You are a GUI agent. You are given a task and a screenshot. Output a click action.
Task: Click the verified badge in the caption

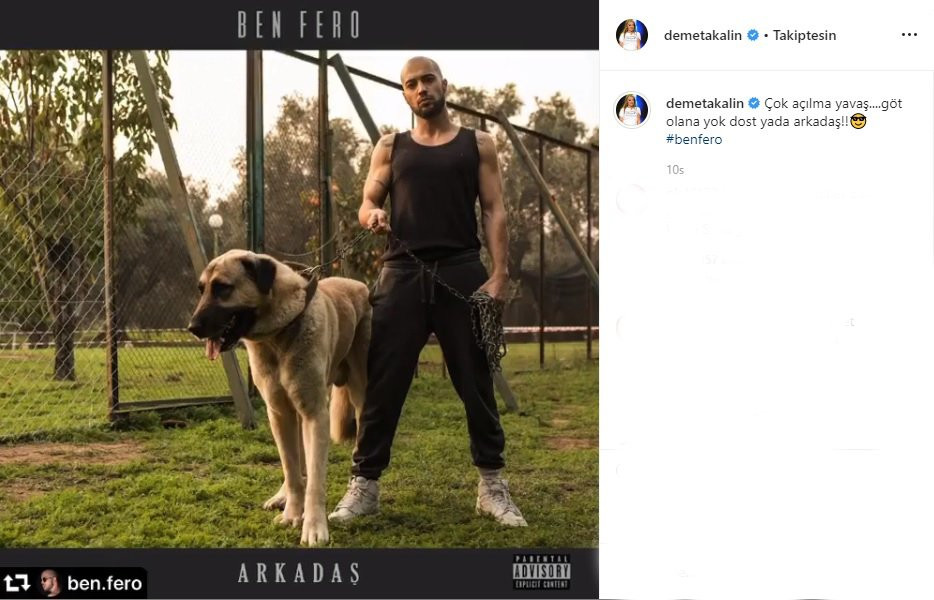click(x=754, y=104)
